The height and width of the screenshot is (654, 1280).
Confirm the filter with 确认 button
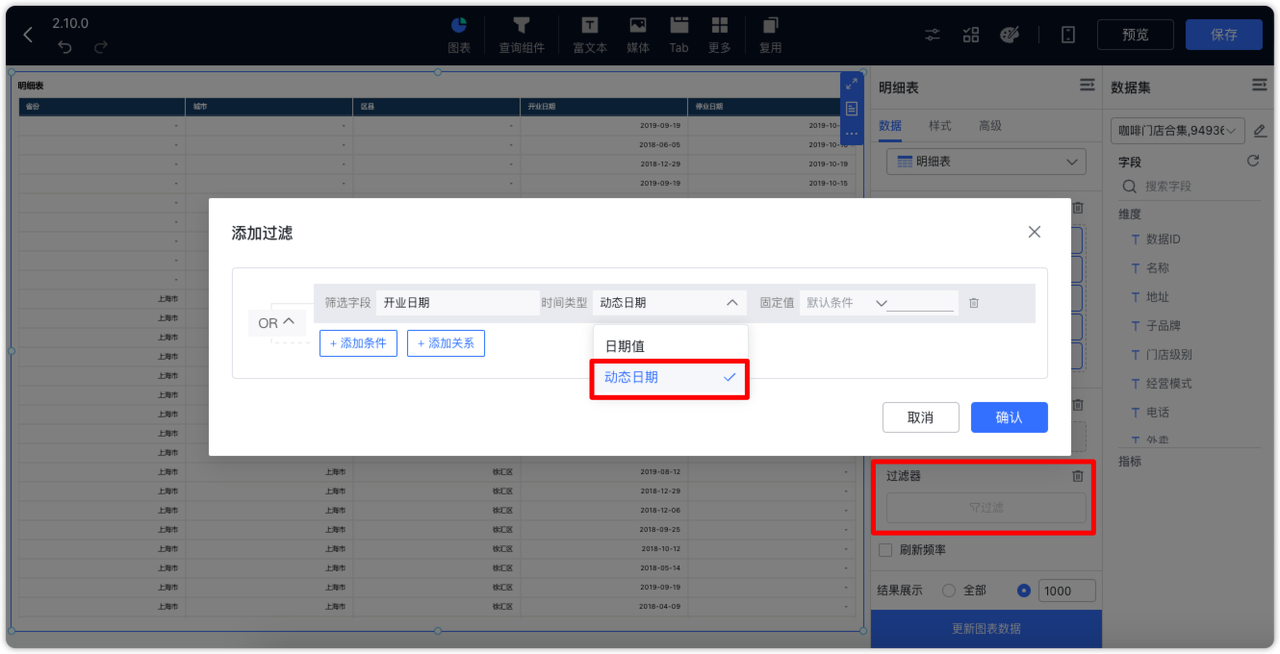(x=1009, y=417)
